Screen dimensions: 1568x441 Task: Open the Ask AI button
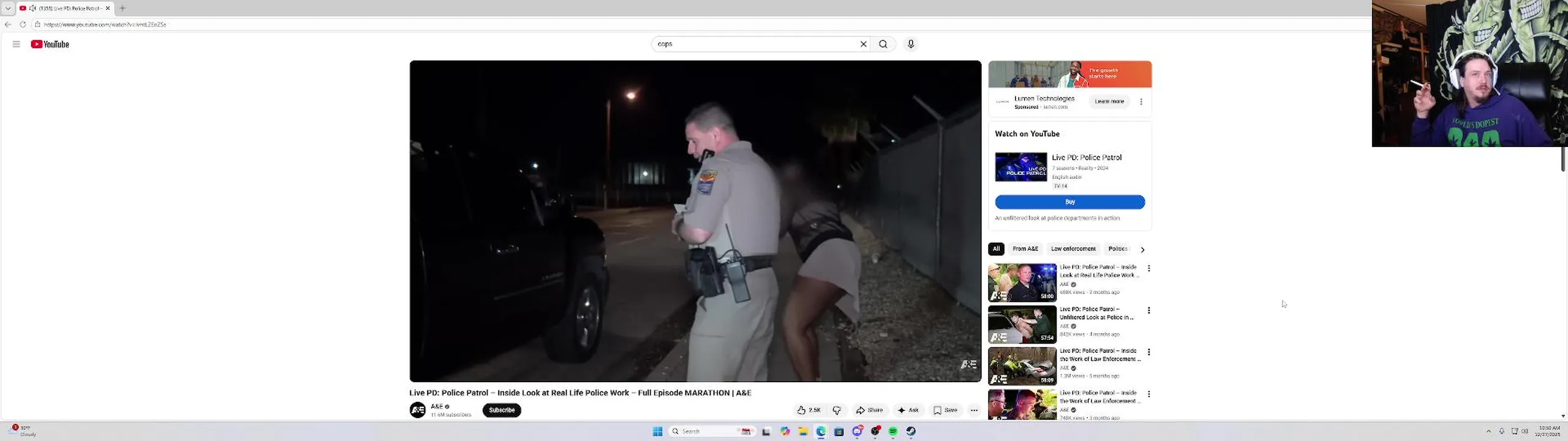(x=908, y=410)
